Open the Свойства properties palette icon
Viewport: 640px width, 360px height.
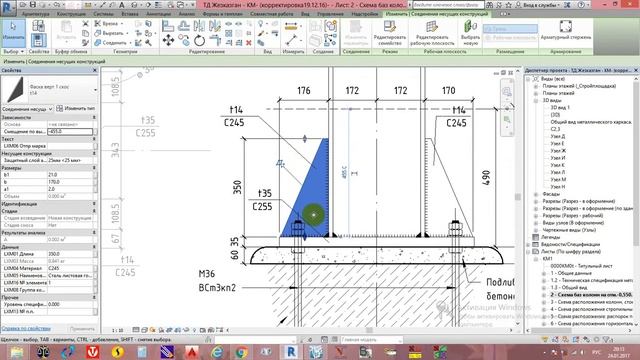pos(38,40)
